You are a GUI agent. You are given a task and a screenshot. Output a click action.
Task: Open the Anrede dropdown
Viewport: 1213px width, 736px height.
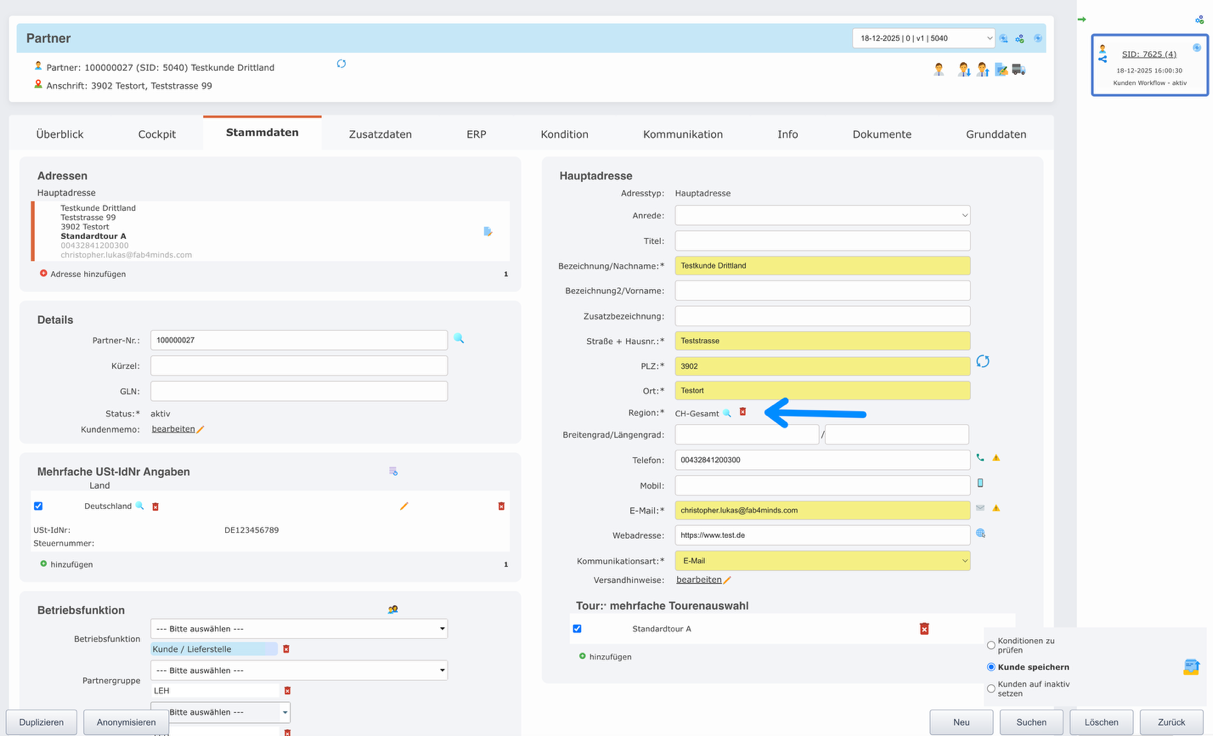(x=822, y=215)
